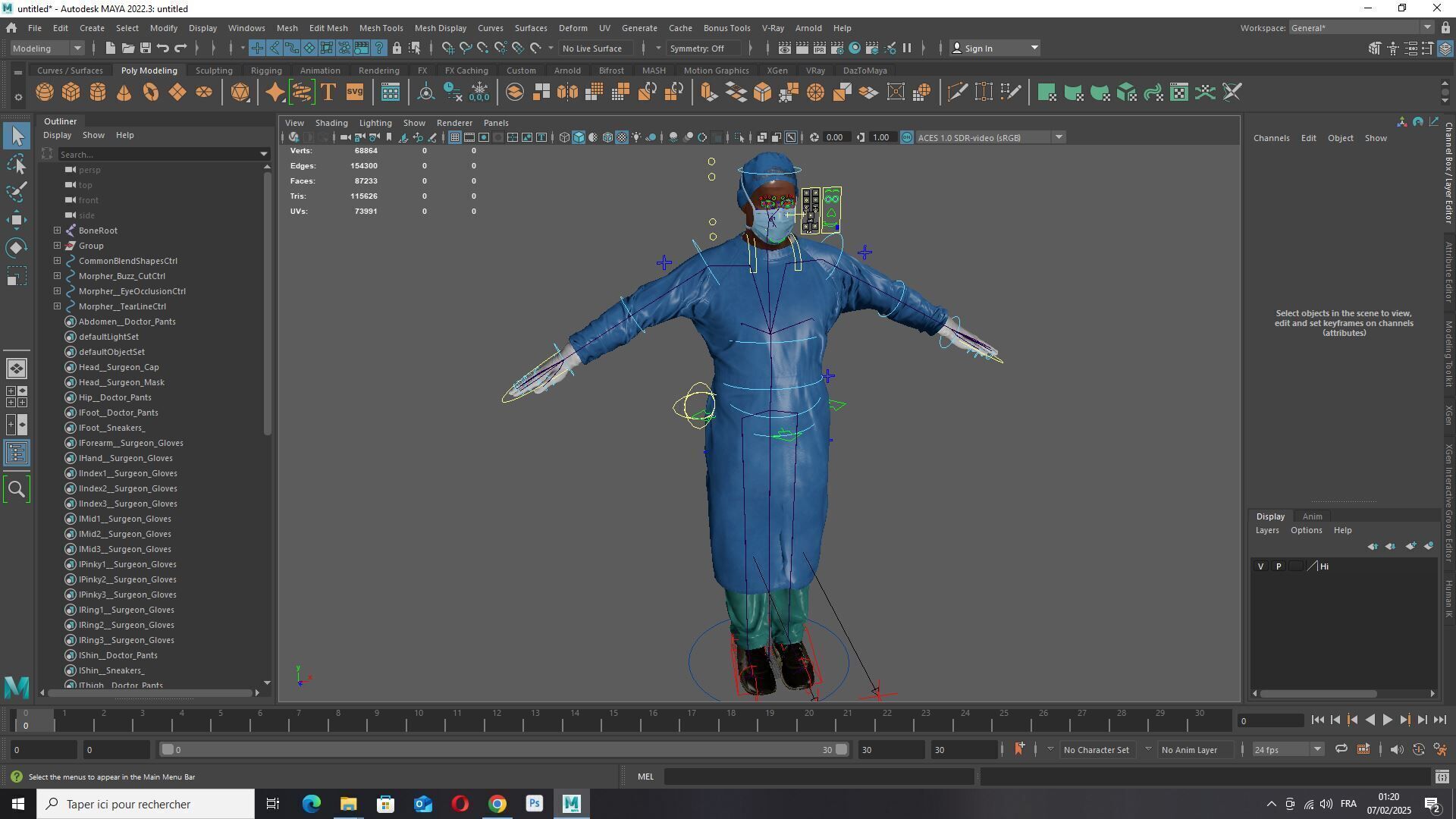Activate the Paint Selection tool
1456x819 pixels.
tap(17, 192)
